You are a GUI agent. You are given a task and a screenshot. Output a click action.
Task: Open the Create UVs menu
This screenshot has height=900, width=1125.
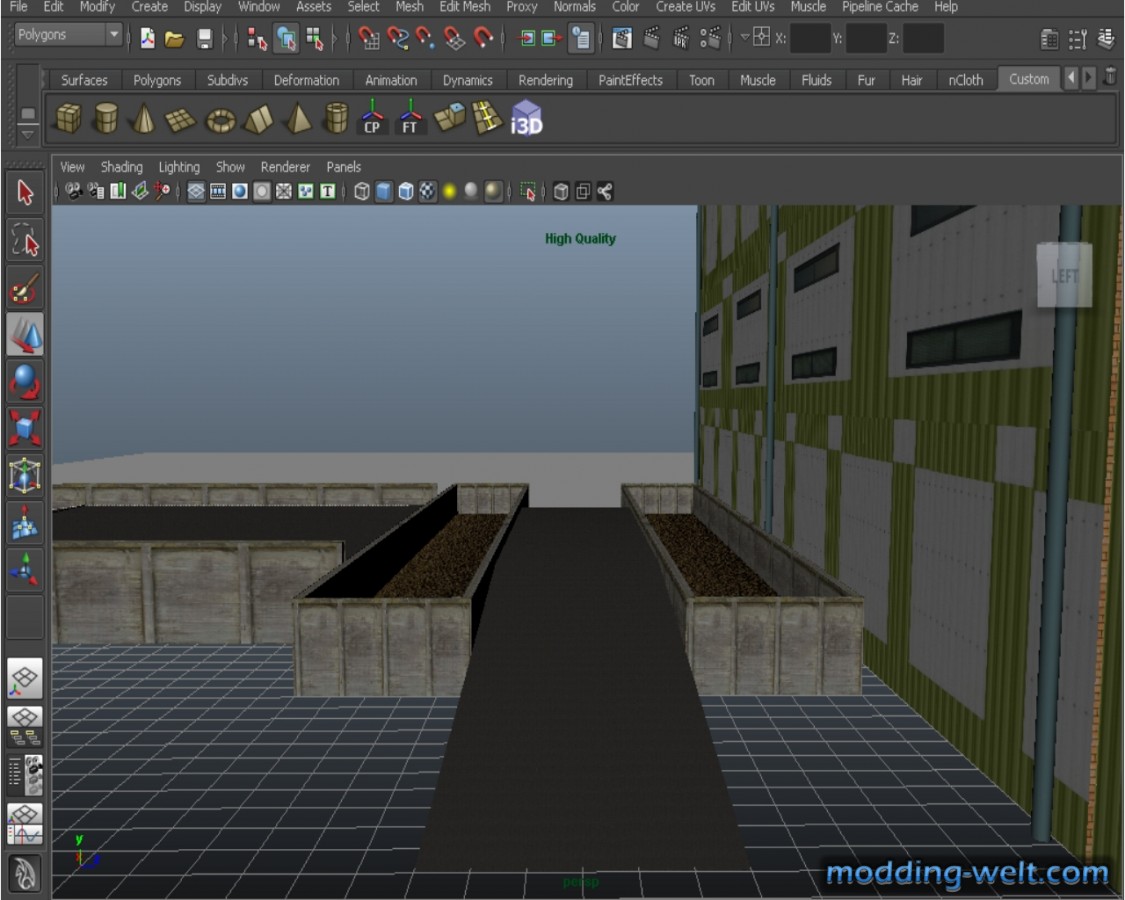point(685,7)
